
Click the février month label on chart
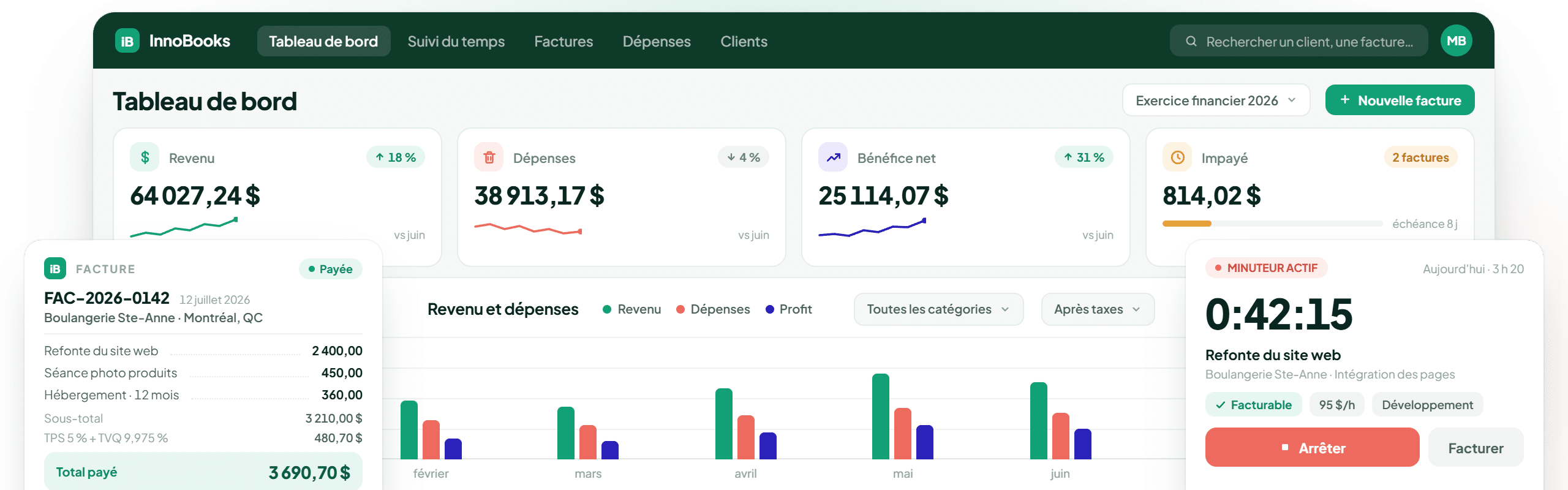click(431, 473)
